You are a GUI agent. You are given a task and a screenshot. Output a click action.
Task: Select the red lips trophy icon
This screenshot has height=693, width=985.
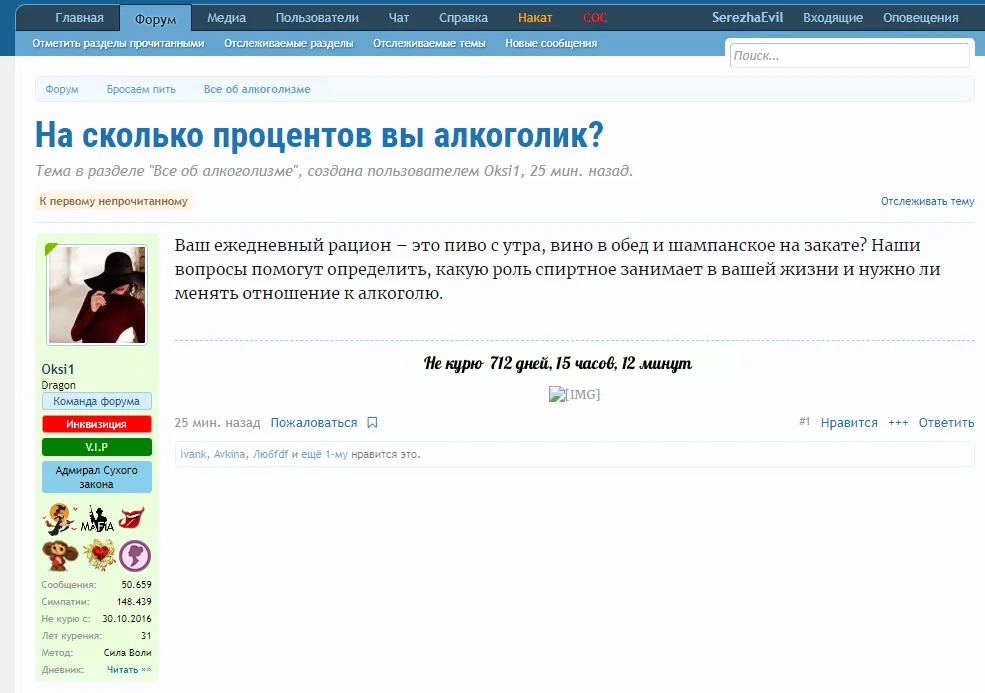pos(132,518)
